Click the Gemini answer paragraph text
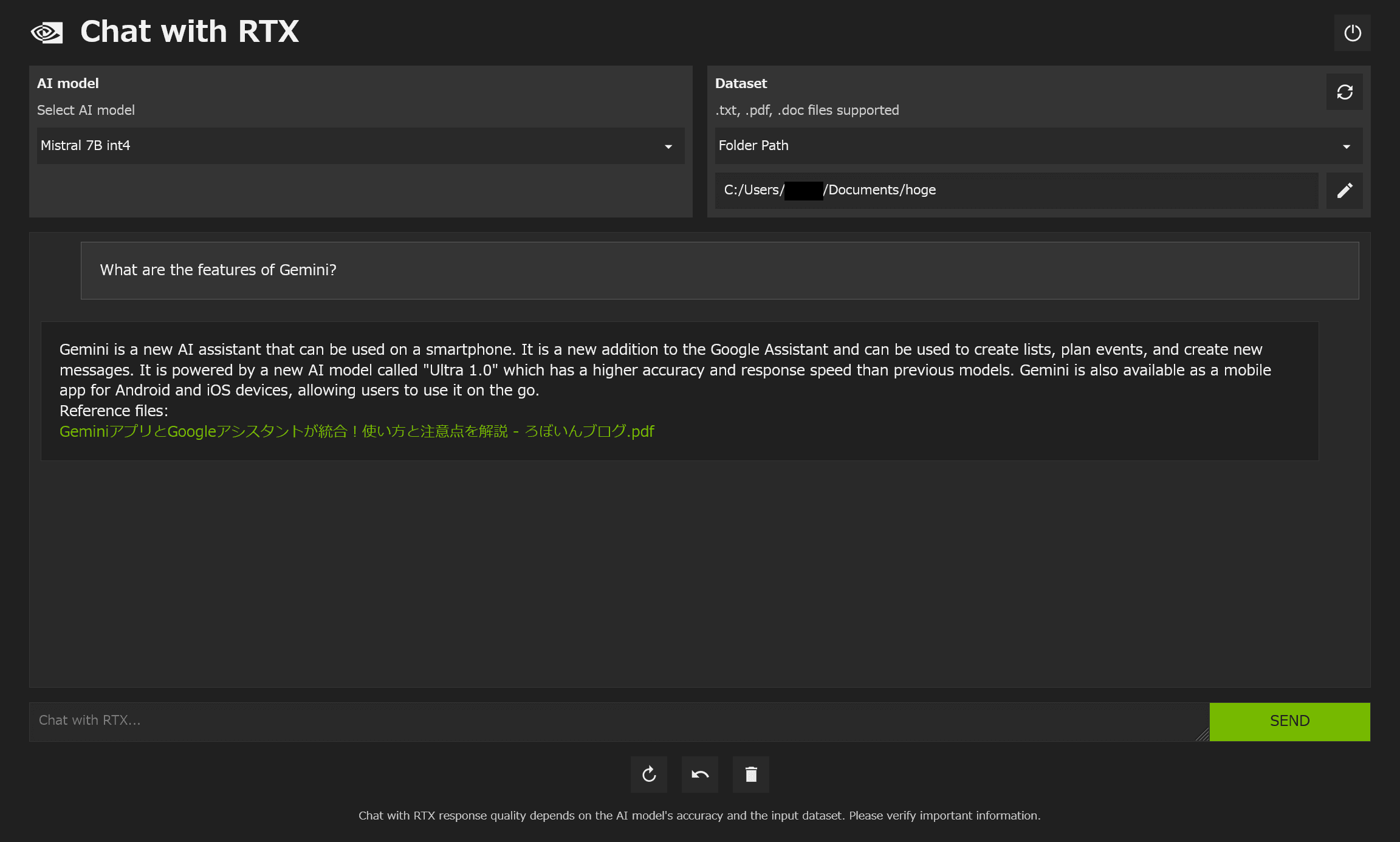Image resolution: width=1400 pixels, height=842 pixels. (x=665, y=369)
